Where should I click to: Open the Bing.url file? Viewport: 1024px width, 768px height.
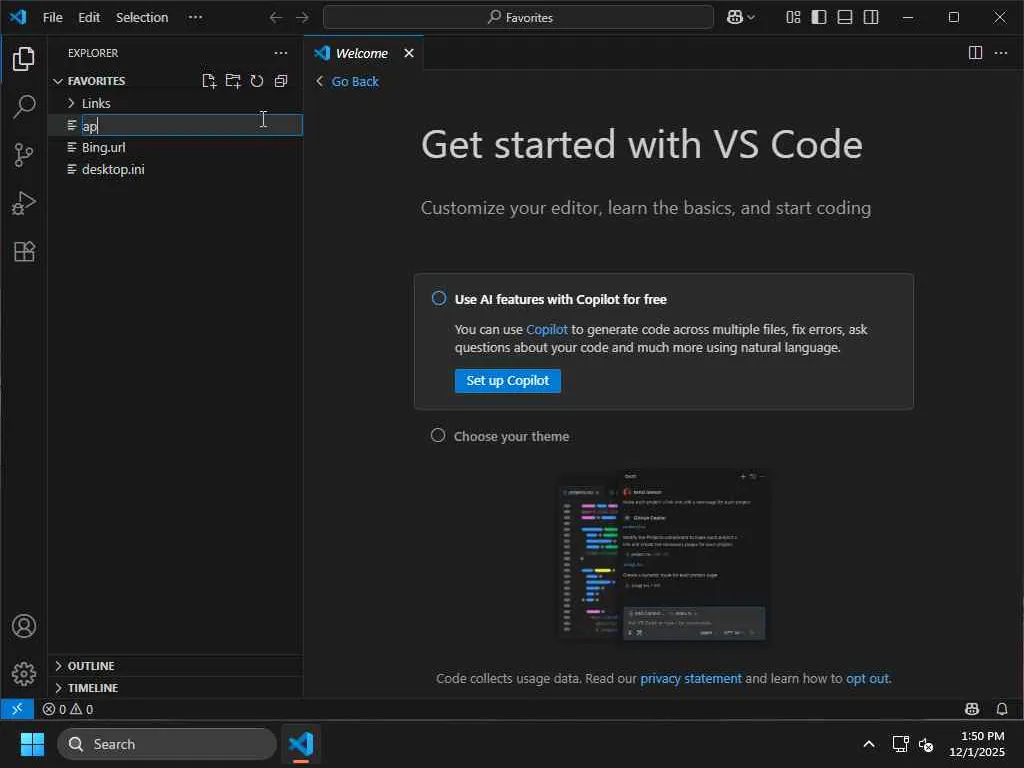pos(103,148)
